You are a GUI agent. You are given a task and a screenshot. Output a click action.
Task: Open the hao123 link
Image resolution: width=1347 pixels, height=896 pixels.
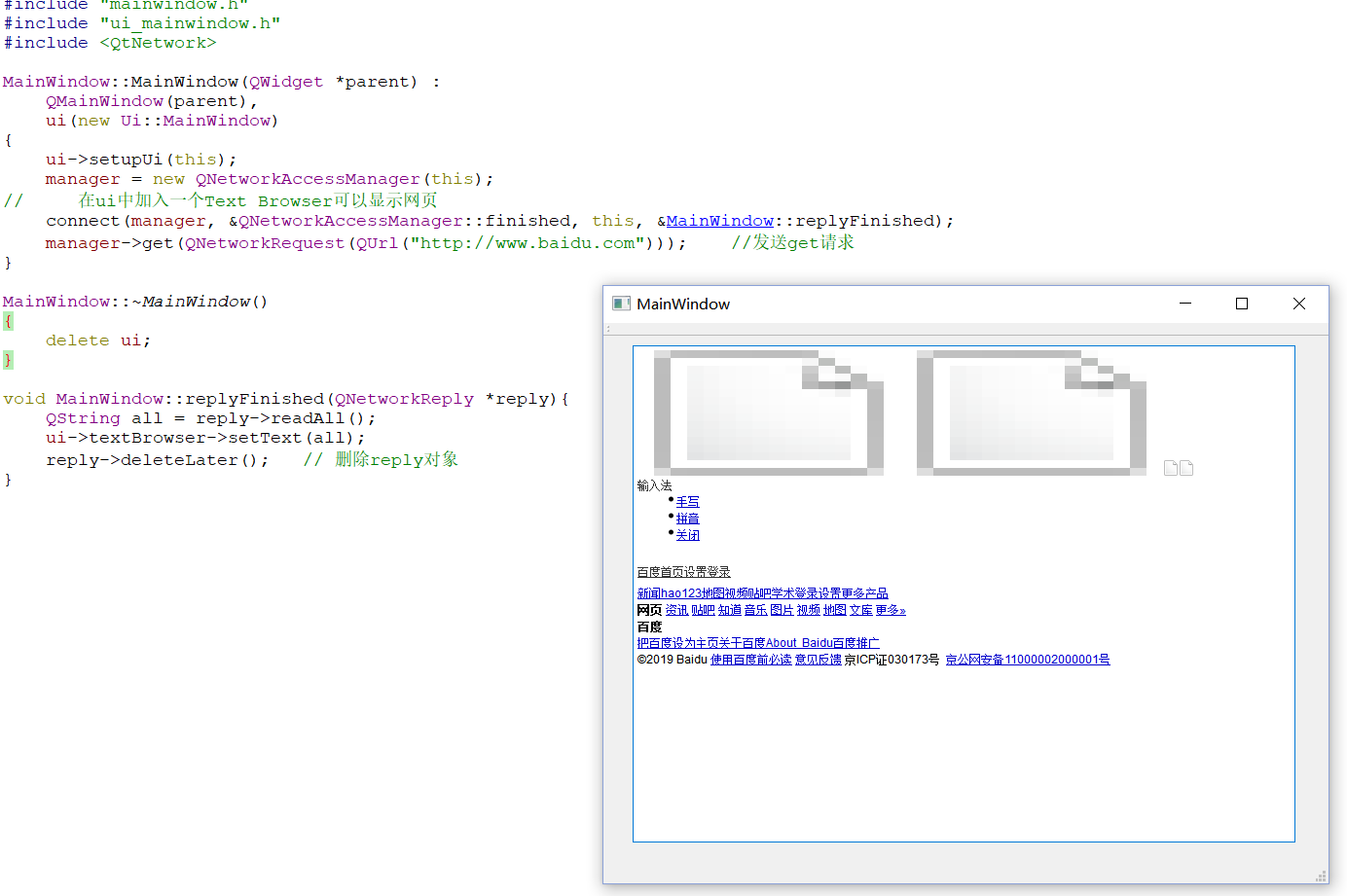681,593
